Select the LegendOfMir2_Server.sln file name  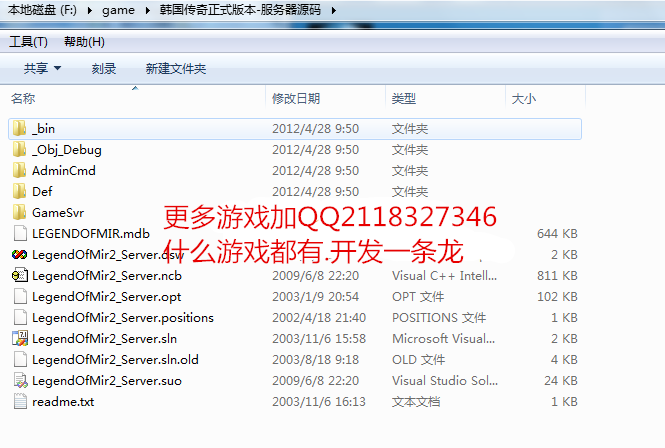(x=105, y=339)
